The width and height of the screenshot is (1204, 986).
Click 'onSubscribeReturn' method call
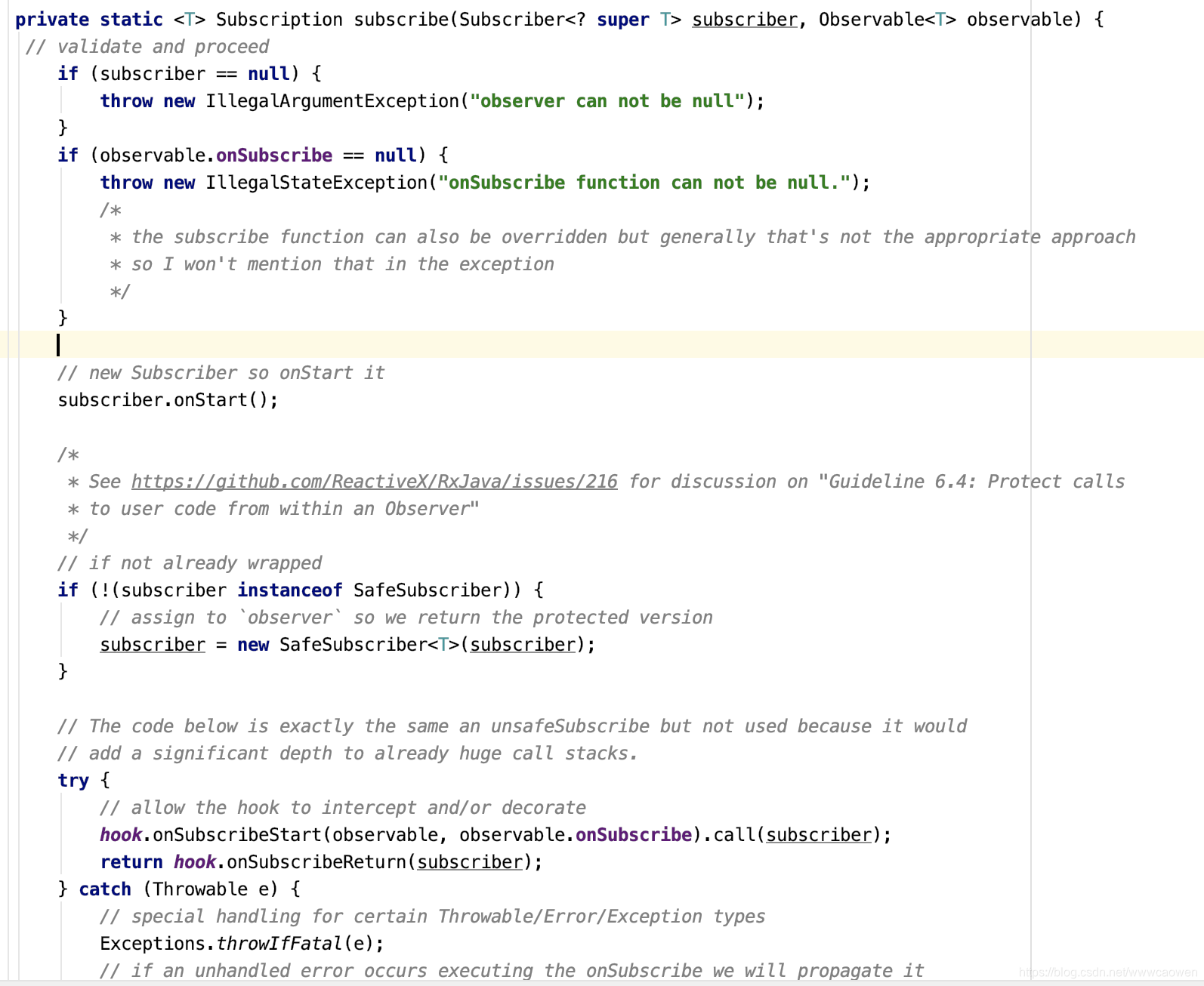(316, 862)
